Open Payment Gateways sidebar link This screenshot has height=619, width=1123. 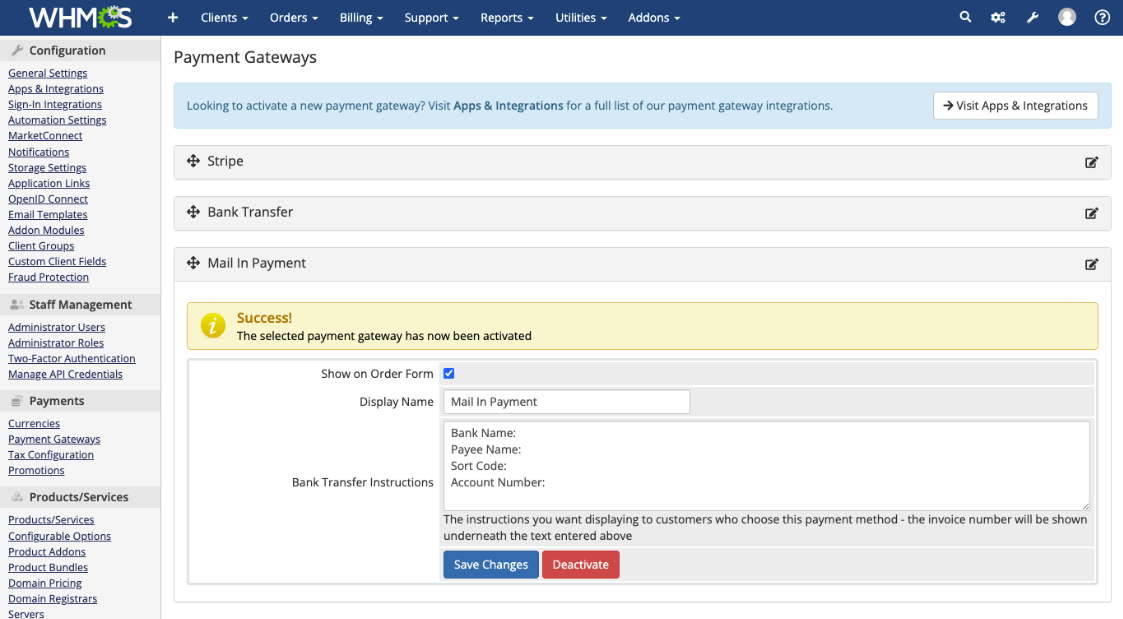point(54,439)
